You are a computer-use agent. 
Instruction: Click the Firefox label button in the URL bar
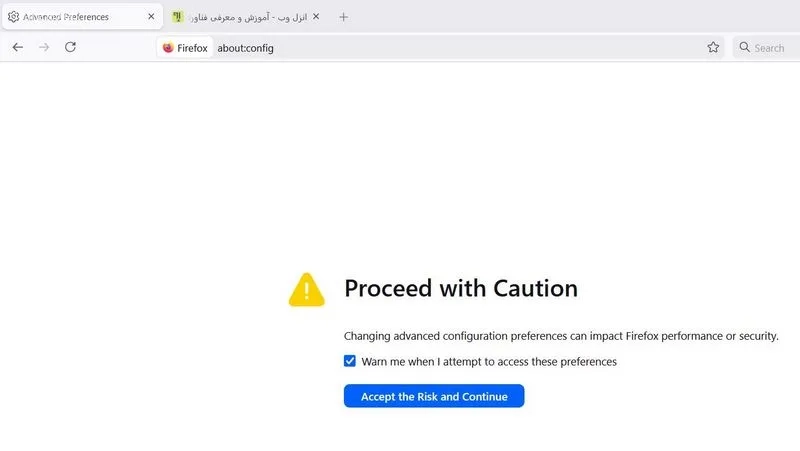pyautogui.click(x=185, y=48)
